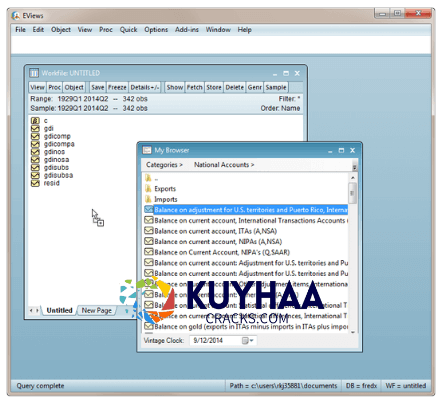The width and height of the screenshot is (440, 404).
Task: Open the View menu in menu bar
Action: click(x=85, y=30)
